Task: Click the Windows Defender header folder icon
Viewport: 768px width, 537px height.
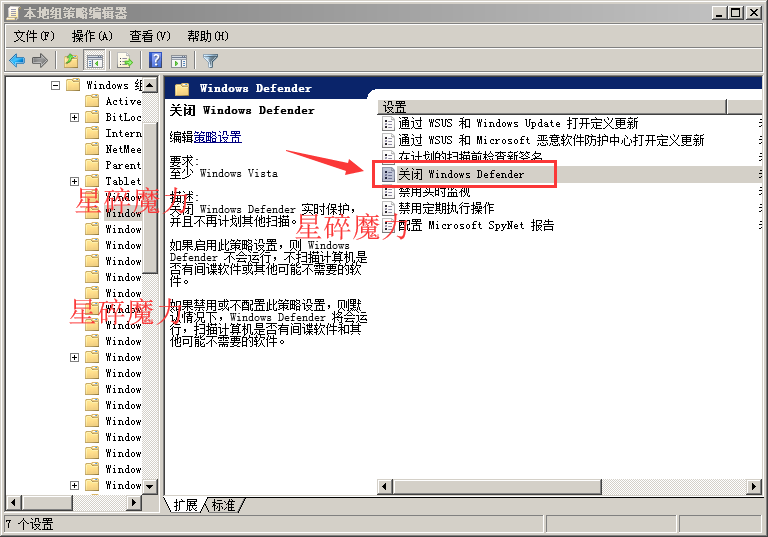Action: tap(182, 89)
